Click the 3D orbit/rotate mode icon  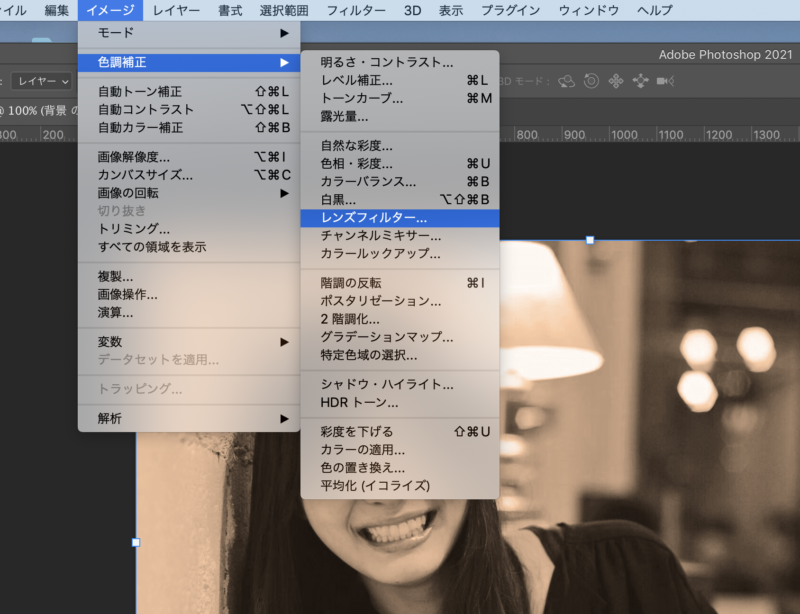[567, 81]
